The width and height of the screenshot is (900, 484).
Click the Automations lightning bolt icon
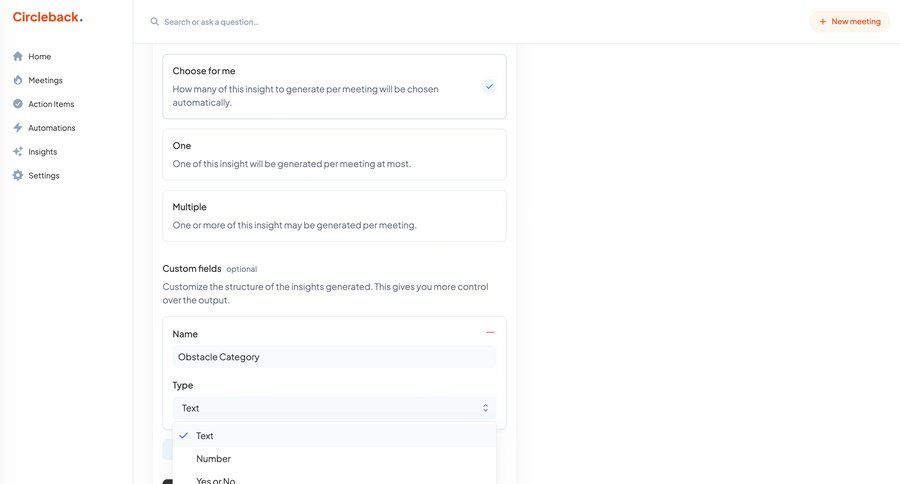pyautogui.click(x=18, y=128)
